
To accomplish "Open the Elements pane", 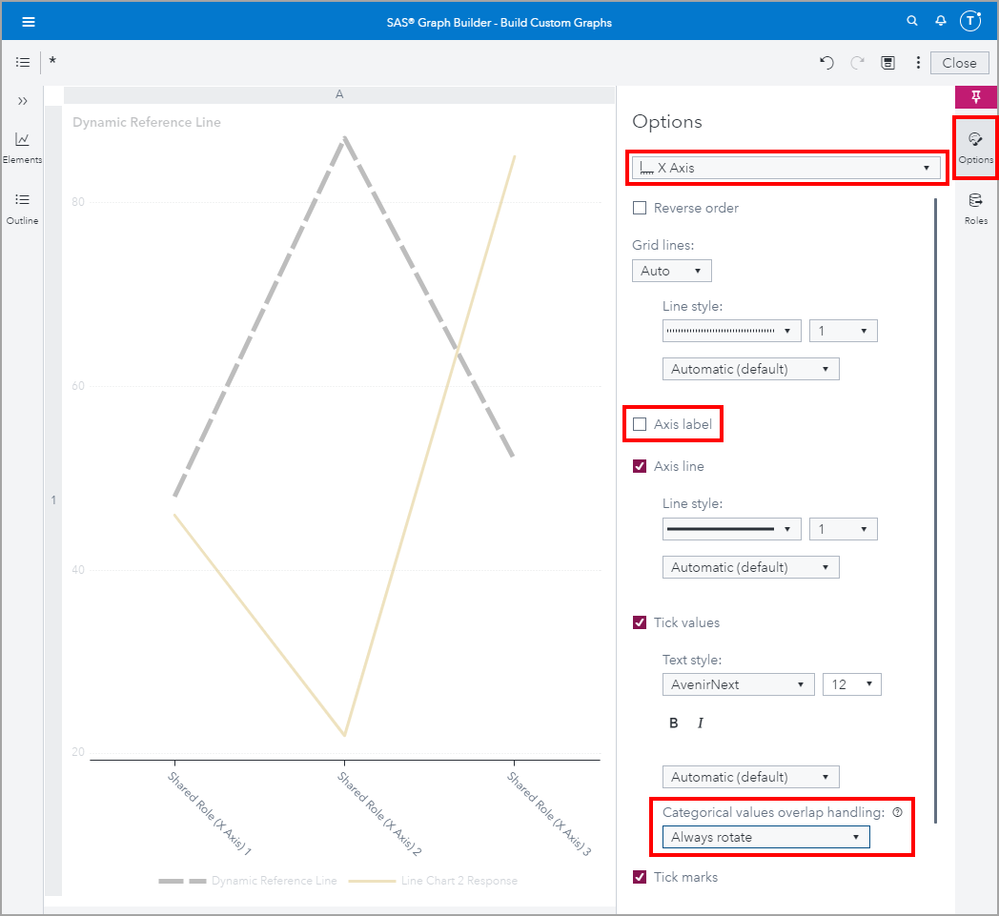I will coord(22,148).
